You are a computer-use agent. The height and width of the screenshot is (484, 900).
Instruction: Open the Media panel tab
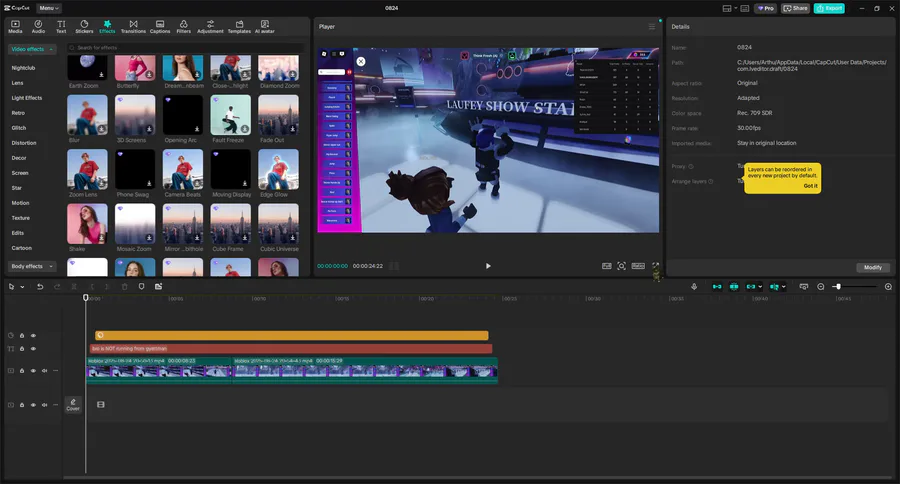pyautogui.click(x=15, y=26)
